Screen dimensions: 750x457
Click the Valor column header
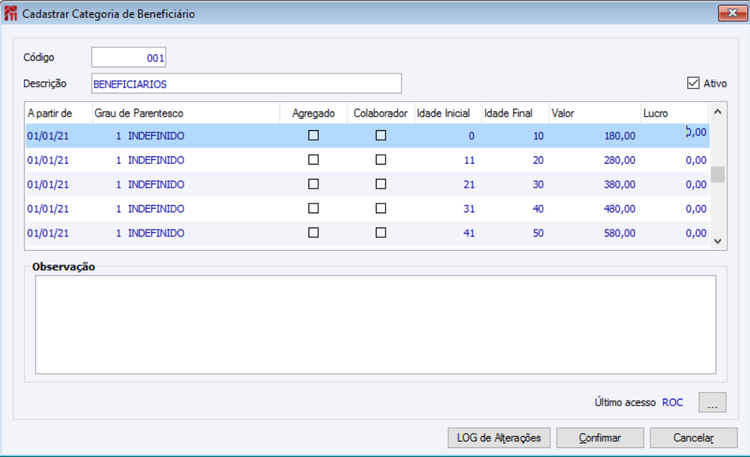coord(593,114)
